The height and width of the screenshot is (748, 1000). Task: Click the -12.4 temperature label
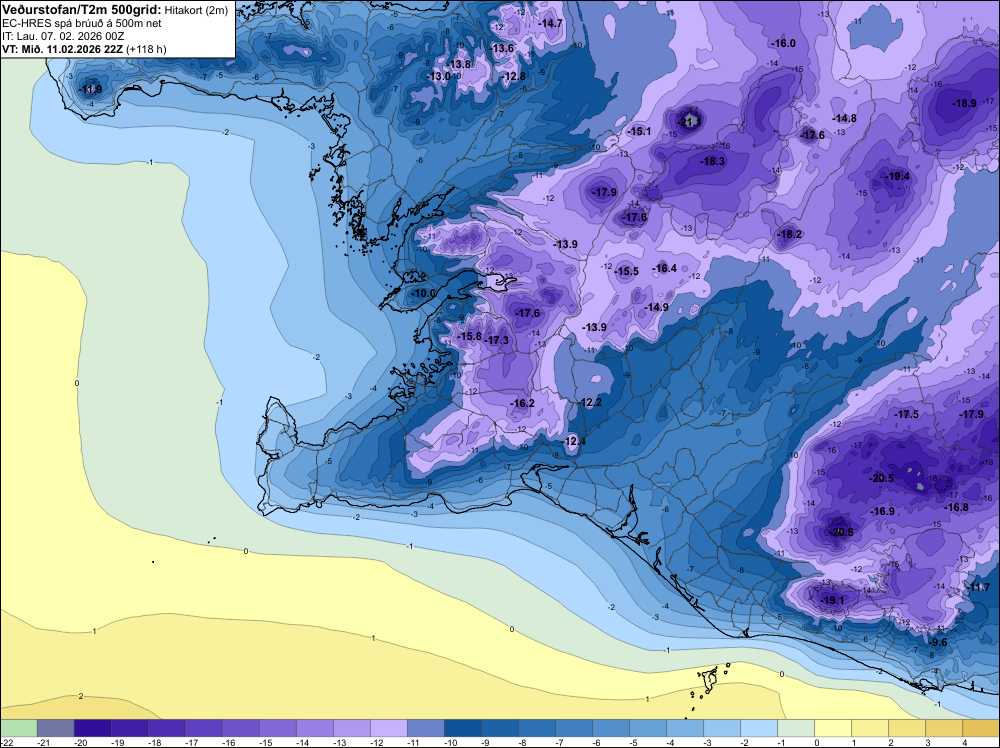(573, 441)
